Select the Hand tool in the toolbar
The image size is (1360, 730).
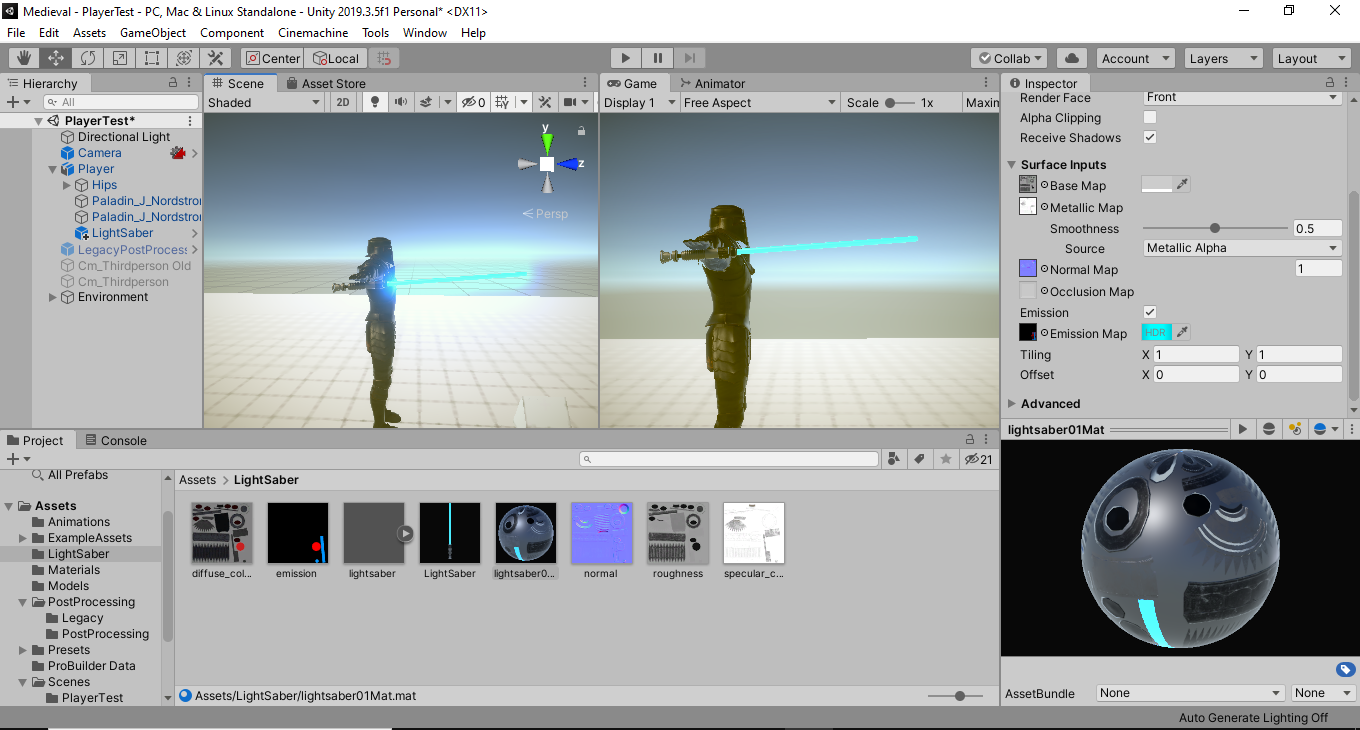(24, 58)
